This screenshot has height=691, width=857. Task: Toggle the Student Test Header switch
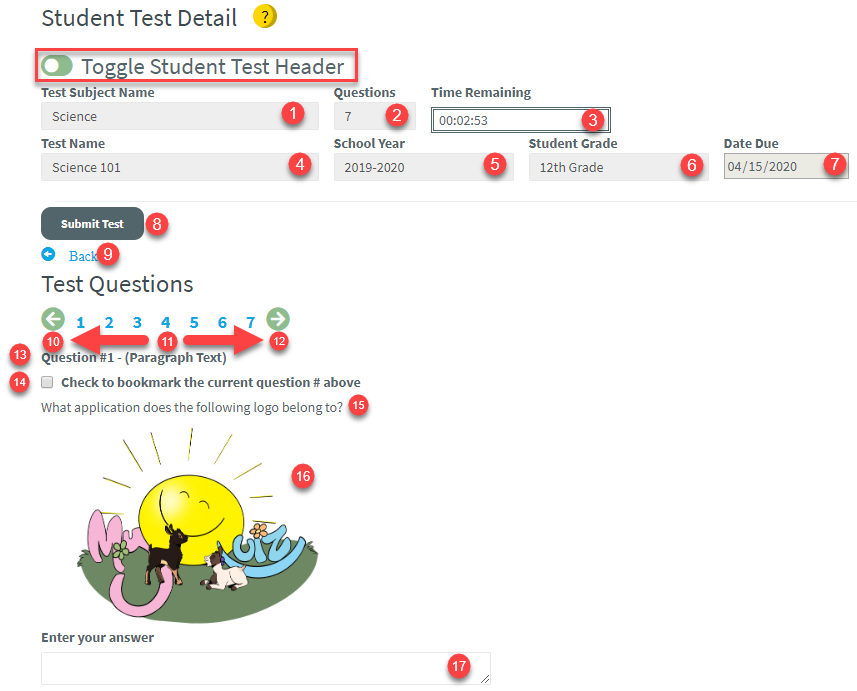pyautogui.click(x=57, y=64)
